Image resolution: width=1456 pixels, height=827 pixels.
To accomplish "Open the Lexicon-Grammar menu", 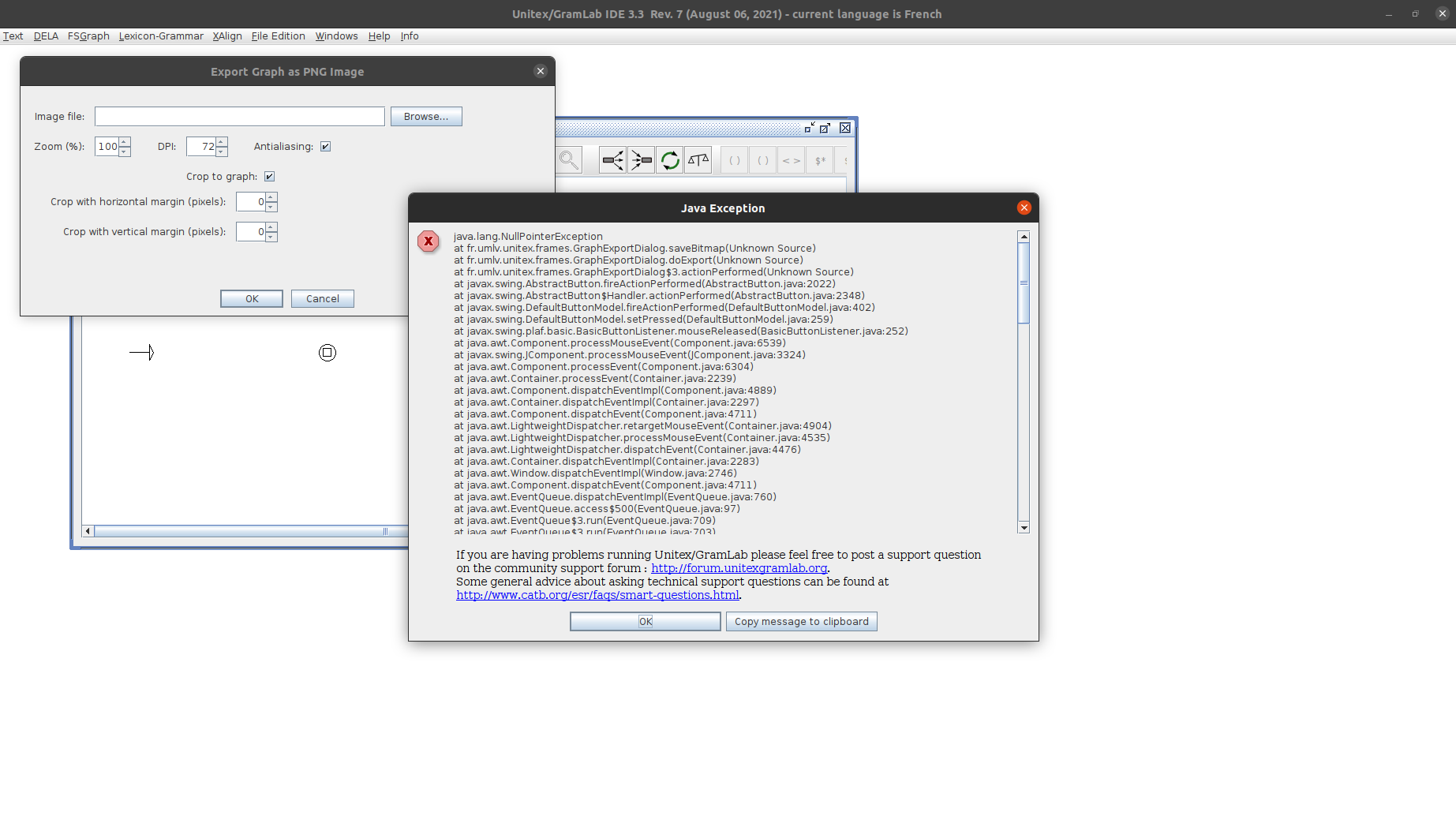I will [161, 36].
